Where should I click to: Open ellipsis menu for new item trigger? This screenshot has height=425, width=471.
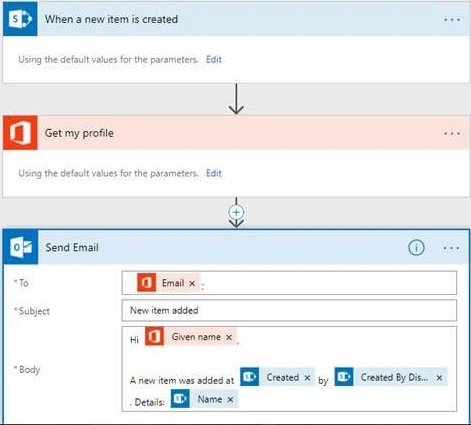[x=452, y=20]
